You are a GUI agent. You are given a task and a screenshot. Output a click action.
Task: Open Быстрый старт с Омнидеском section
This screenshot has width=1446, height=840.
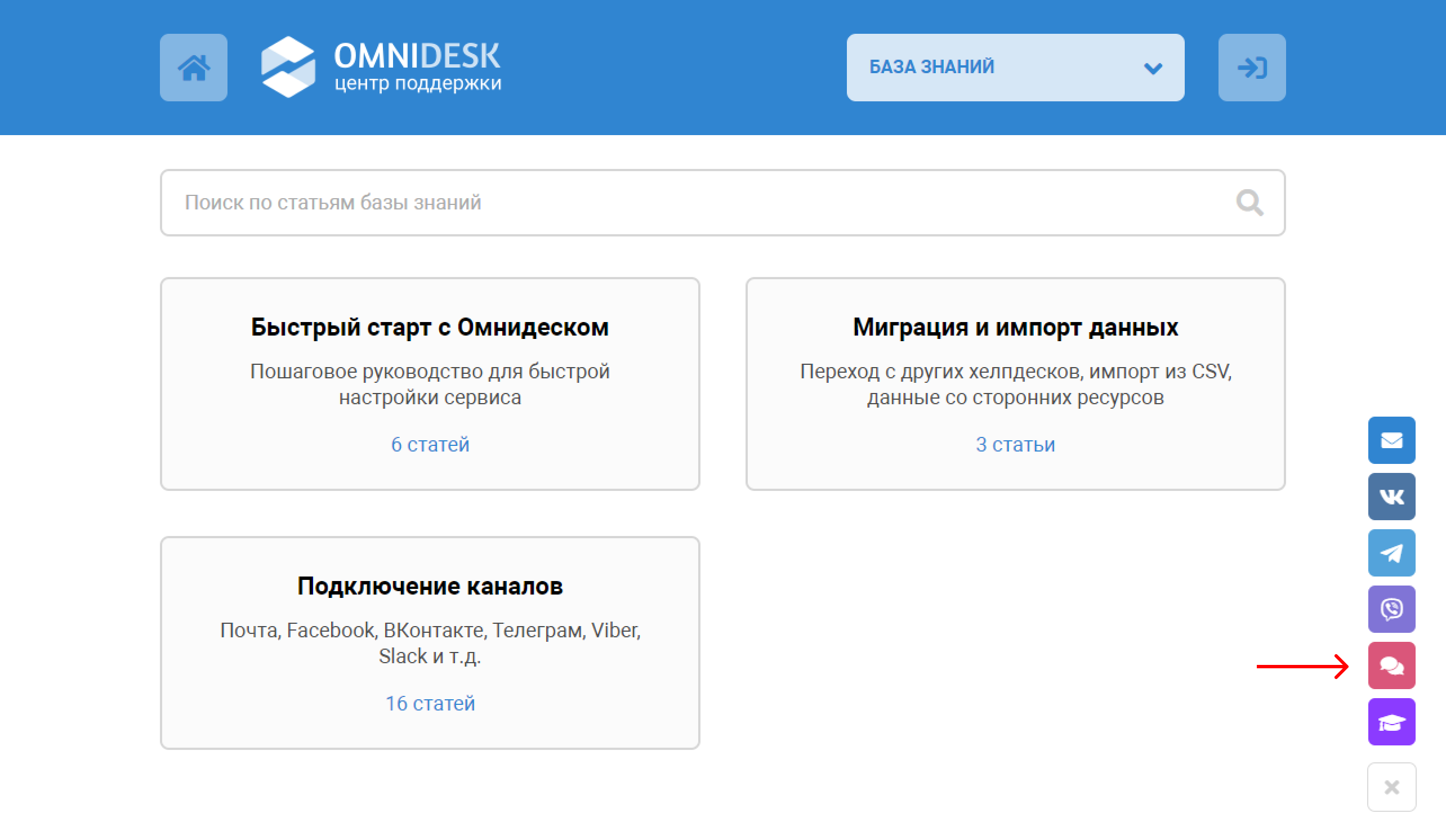coord(429,328)
